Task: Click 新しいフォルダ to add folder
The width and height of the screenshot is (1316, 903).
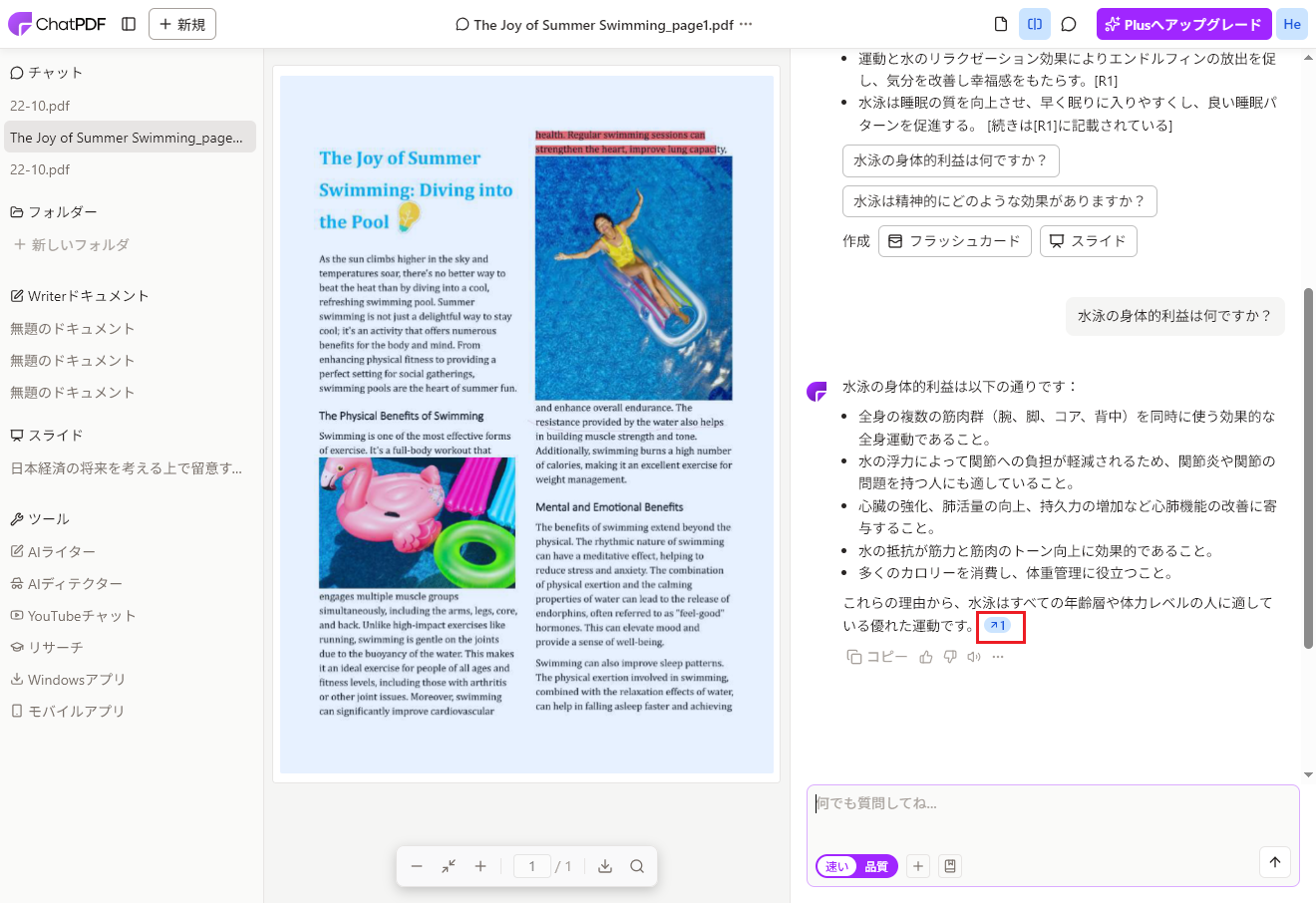Action: click(x=72, y=244)
